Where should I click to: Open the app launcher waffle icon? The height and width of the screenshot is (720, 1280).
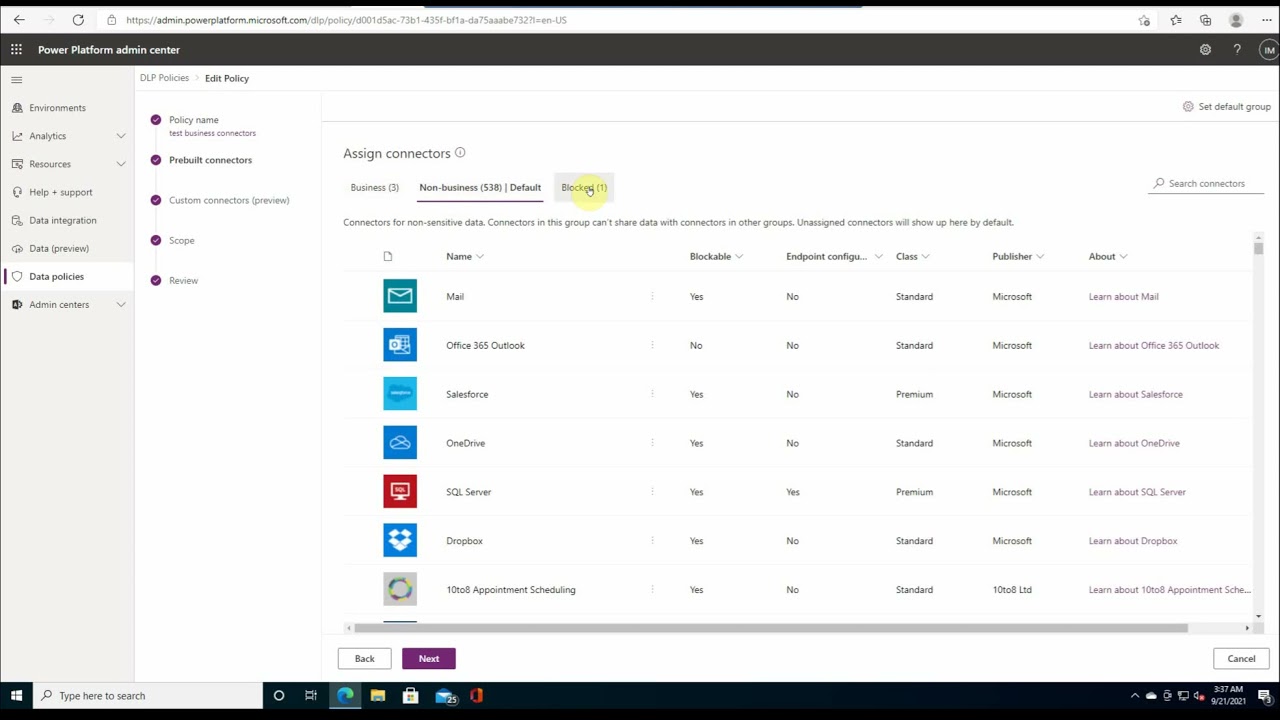tap(17, 49)
